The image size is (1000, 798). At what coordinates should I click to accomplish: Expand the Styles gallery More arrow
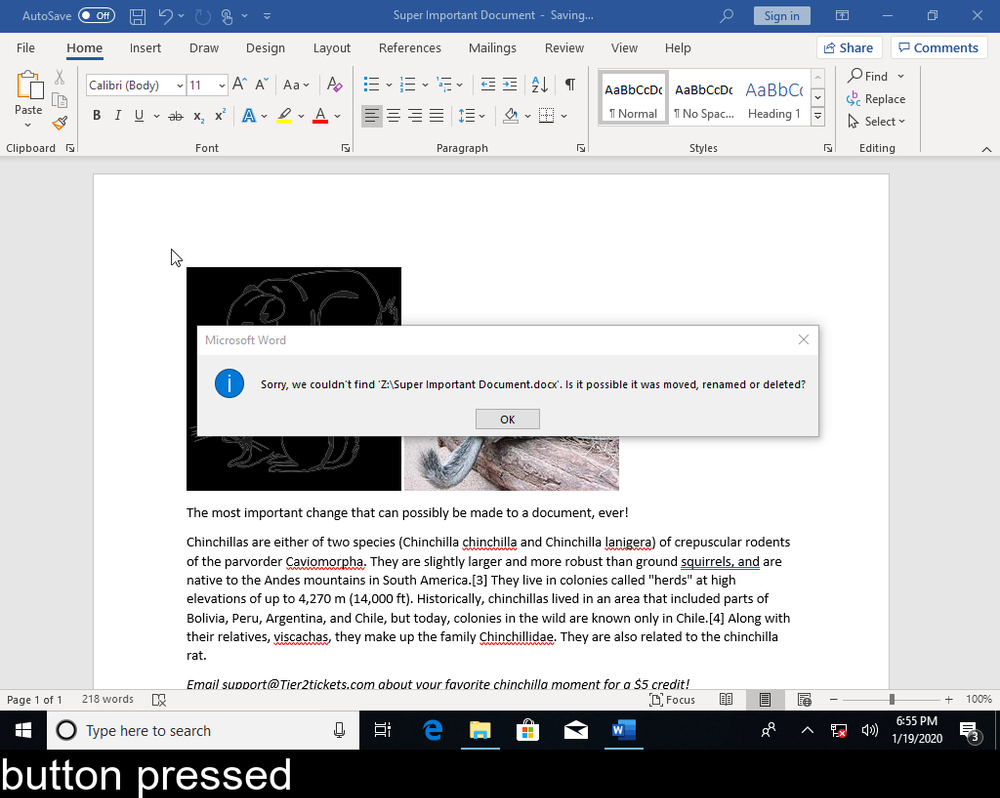point(818,116)
